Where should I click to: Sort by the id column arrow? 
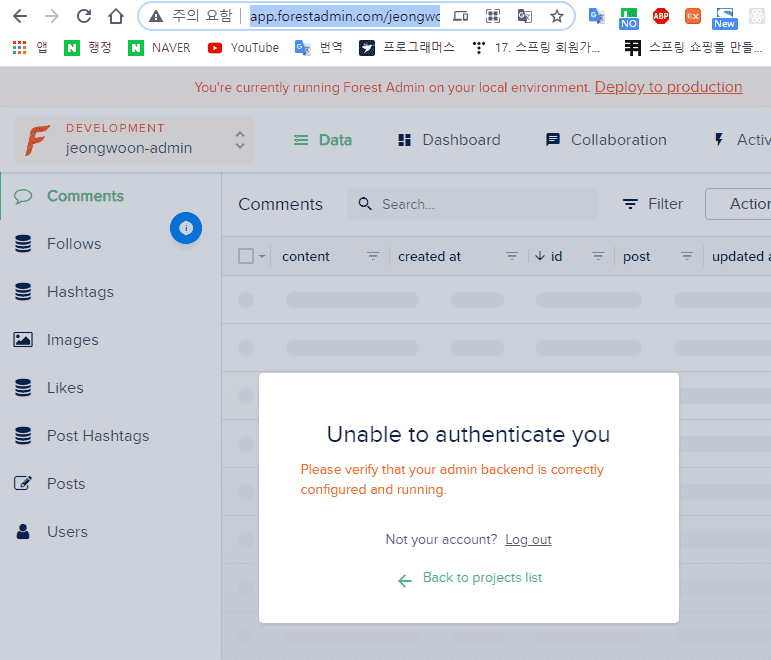(x=540, y=256)
